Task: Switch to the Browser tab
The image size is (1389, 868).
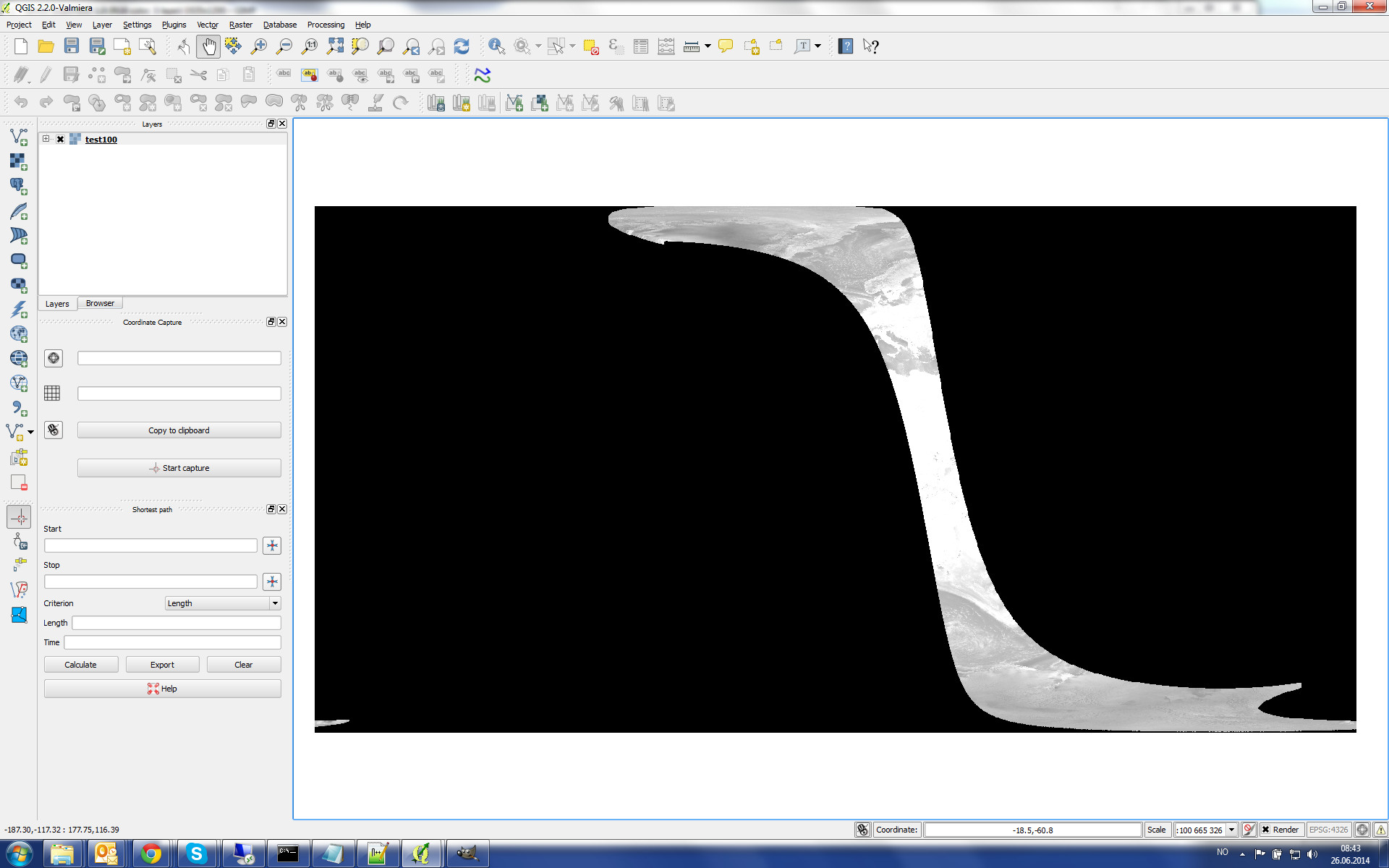Action: [x=100, y=304]
